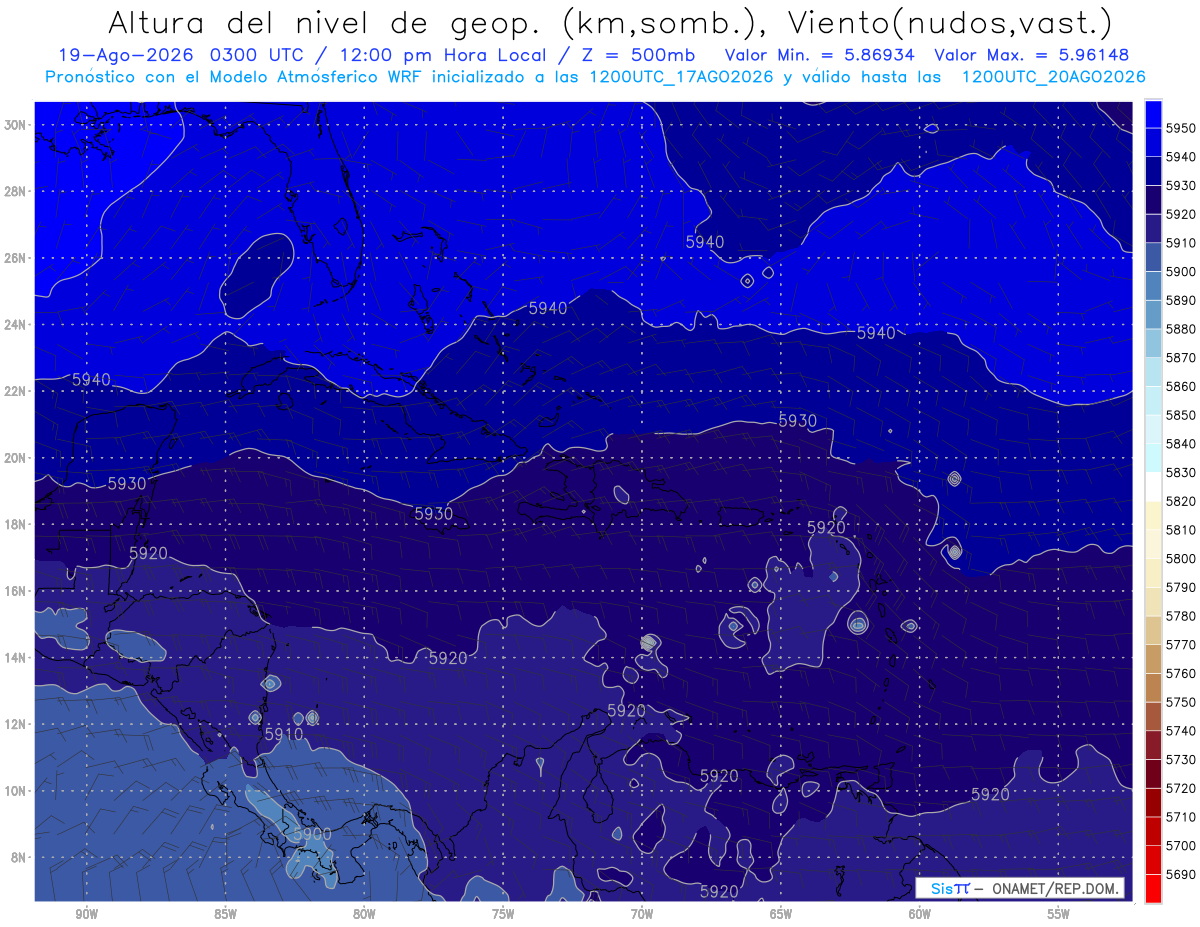Click the colorbar tick label 5720
This screenshot has height=927, width=1200.
[x=1180, y=788]
